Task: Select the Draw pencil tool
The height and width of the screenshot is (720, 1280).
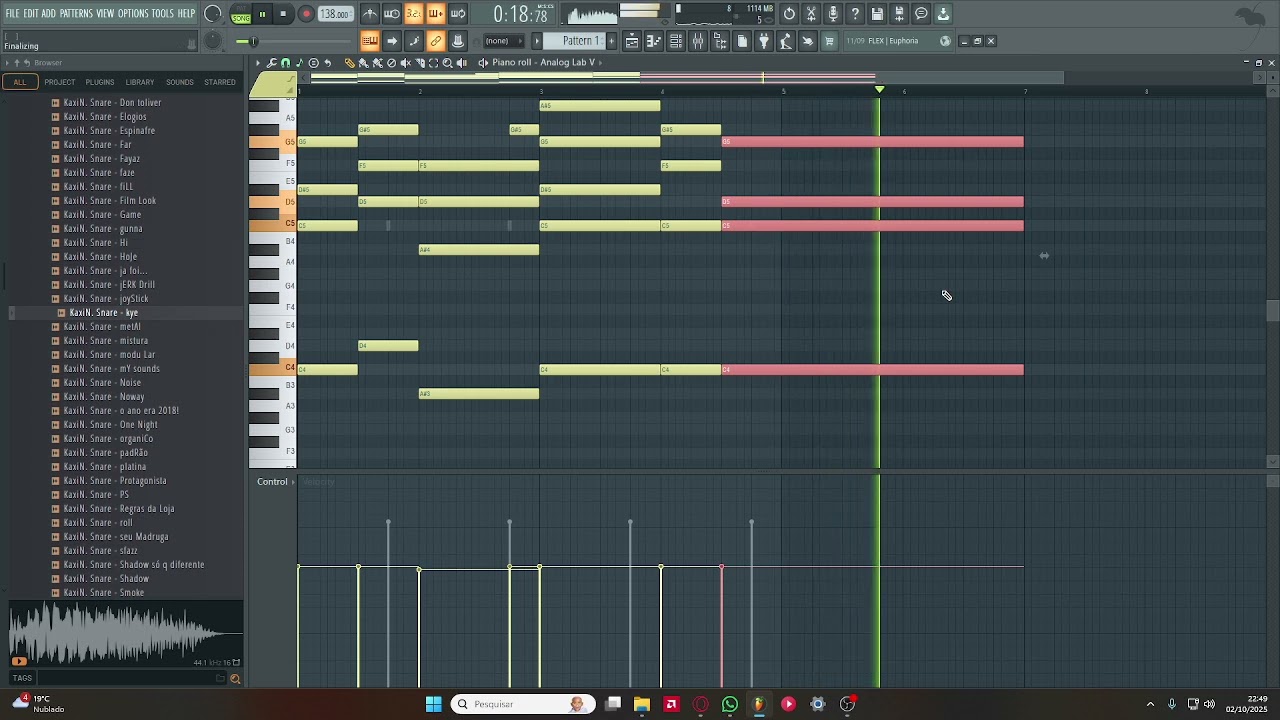Action: (x=349, y=62)
